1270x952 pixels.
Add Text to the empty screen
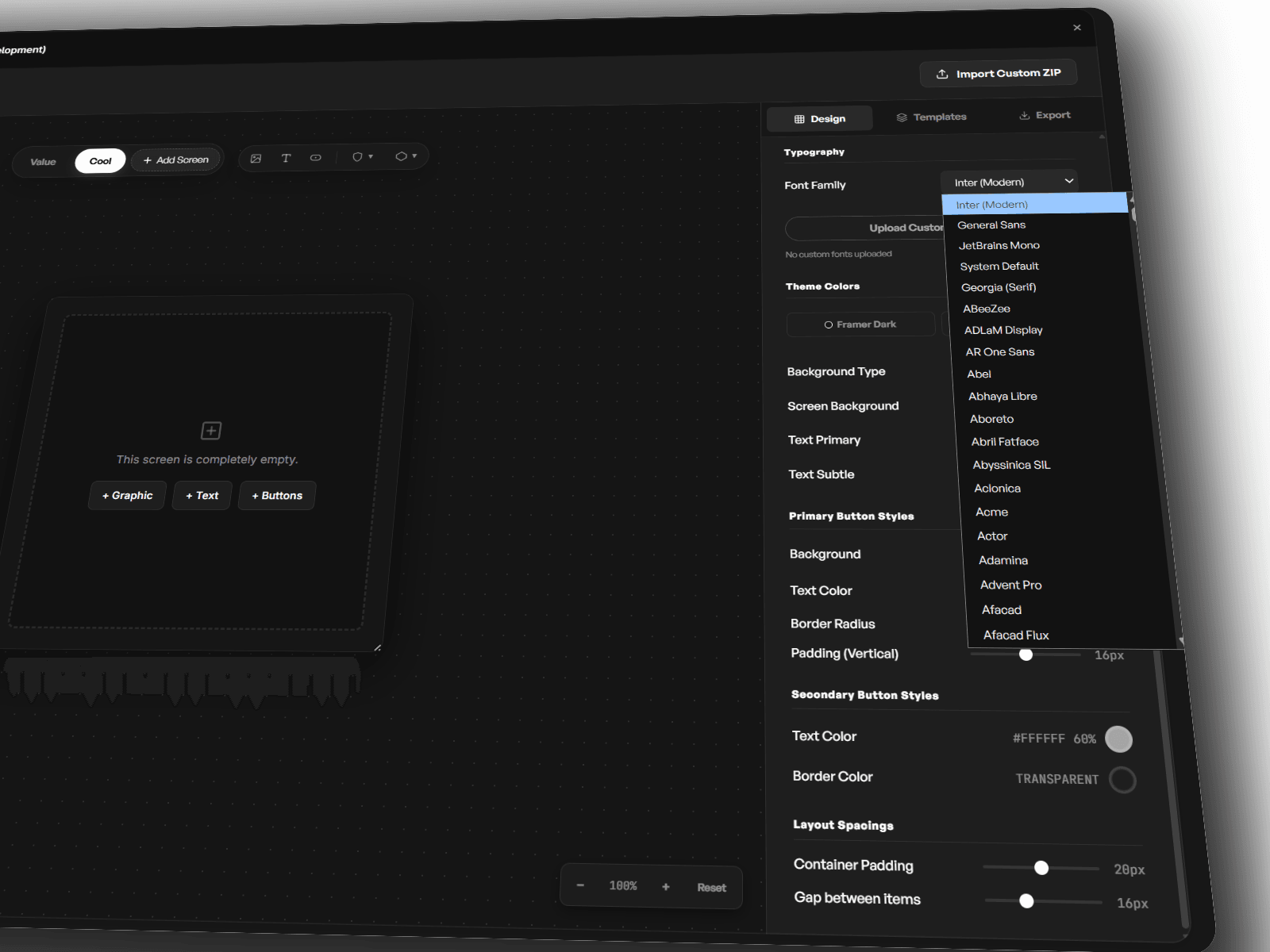[x=202, y=496]
